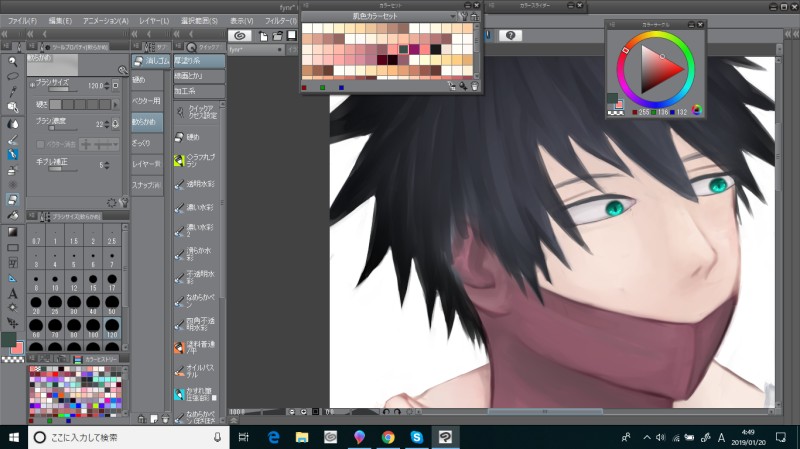Open Help question mark button
This screenshot has height=449, width=800.
click(510, 35)
